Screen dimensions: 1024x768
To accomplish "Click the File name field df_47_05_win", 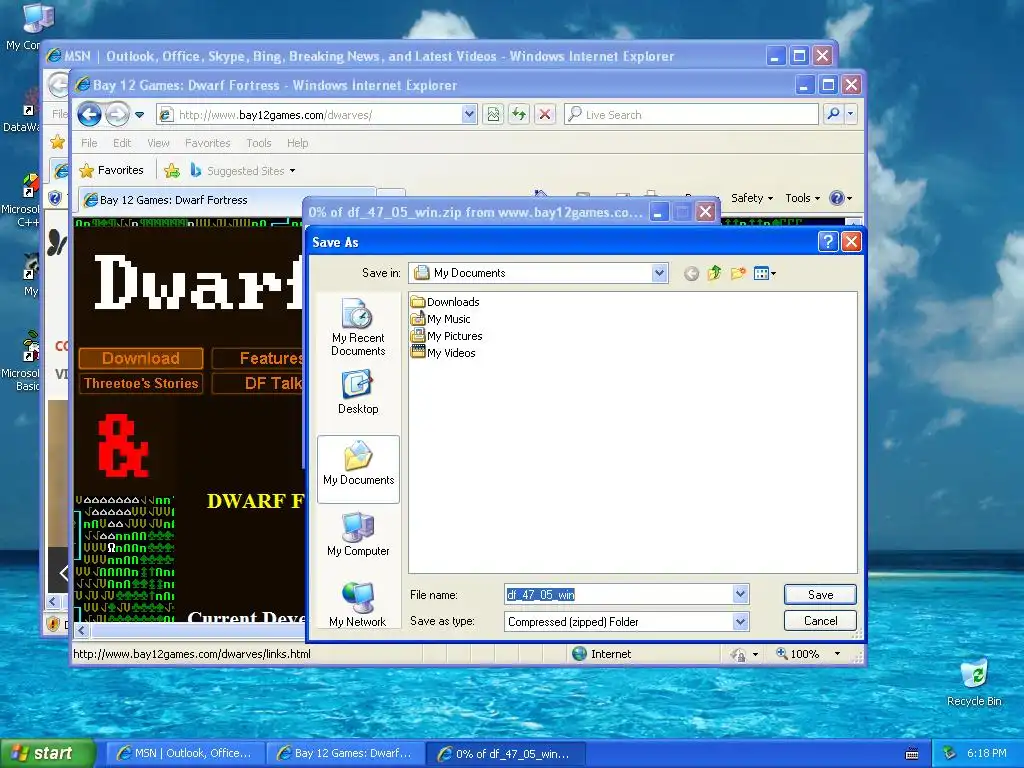I will [x=618, y=594].
